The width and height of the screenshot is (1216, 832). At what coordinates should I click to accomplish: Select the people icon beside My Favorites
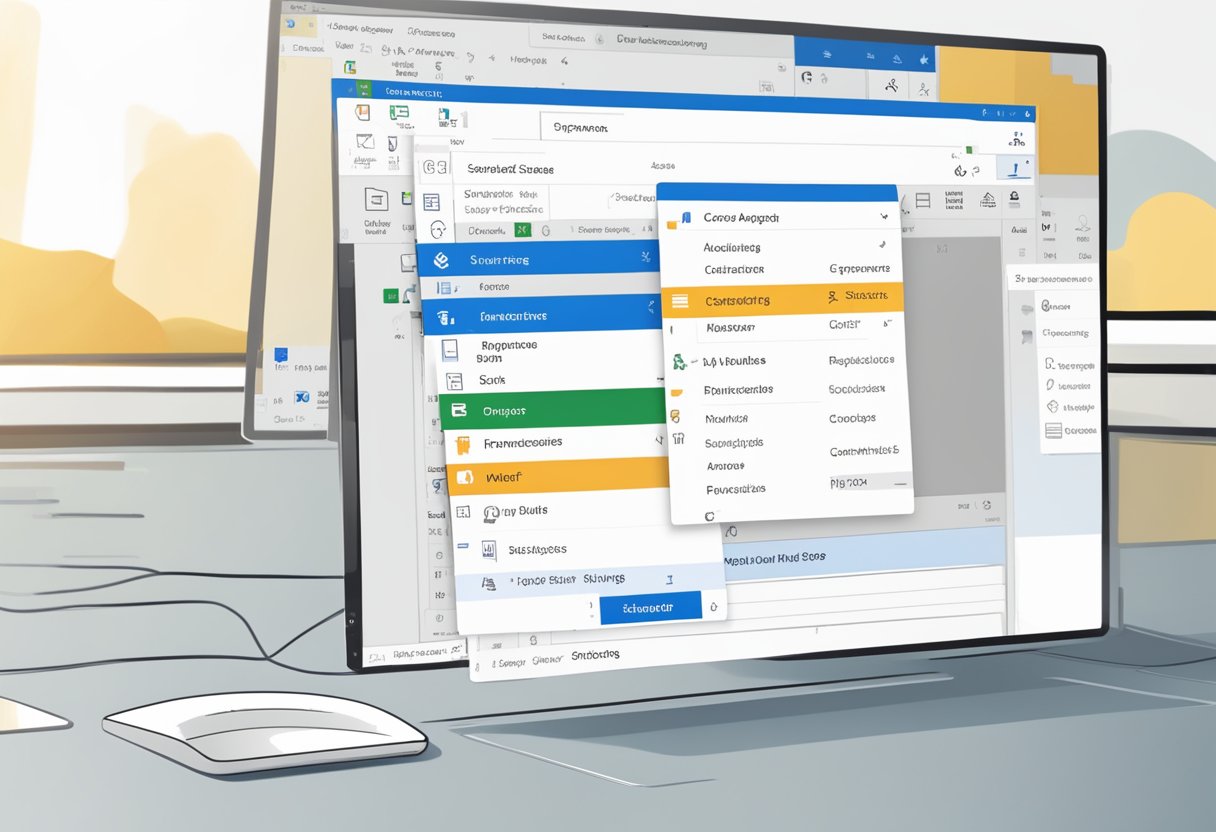coord(679,360)
